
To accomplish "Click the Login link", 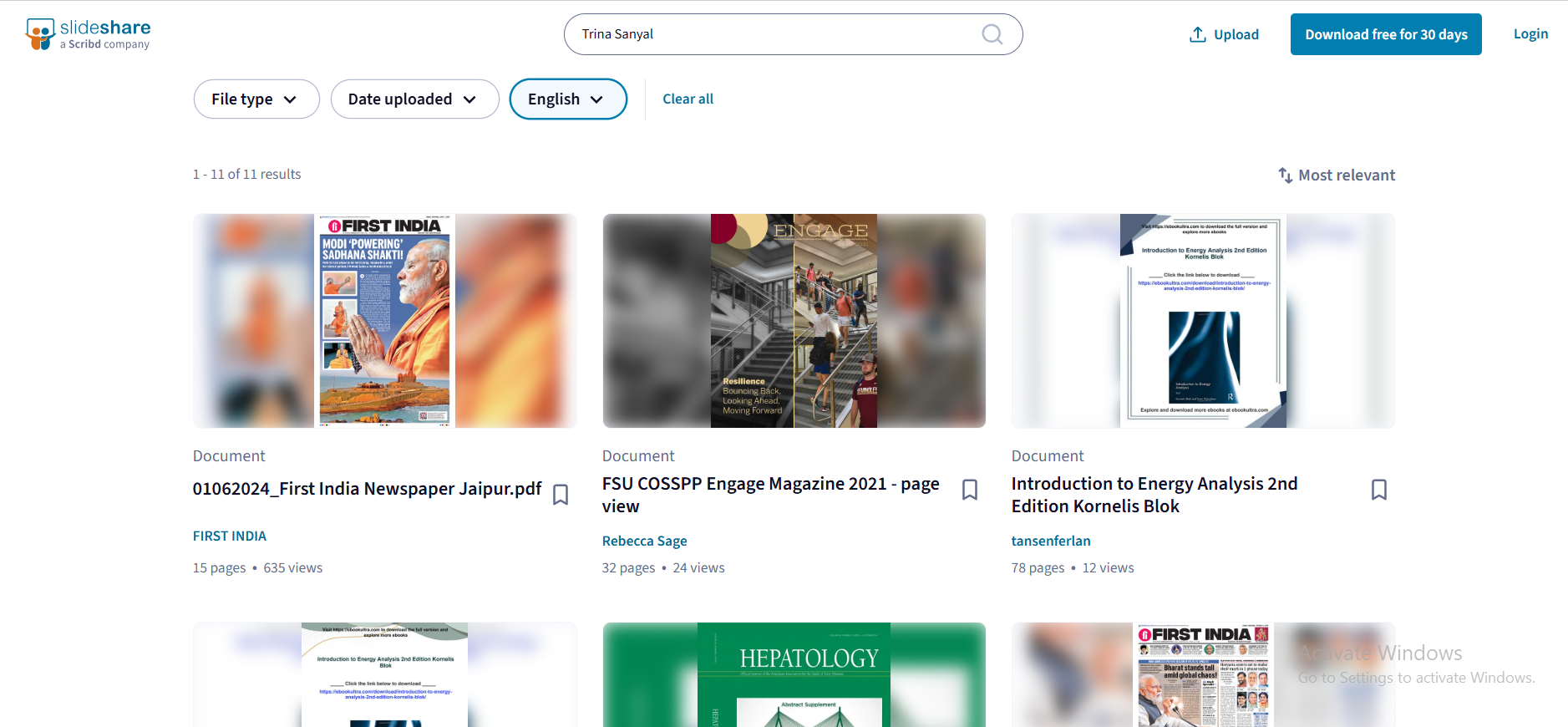I will pos(1530,34).
